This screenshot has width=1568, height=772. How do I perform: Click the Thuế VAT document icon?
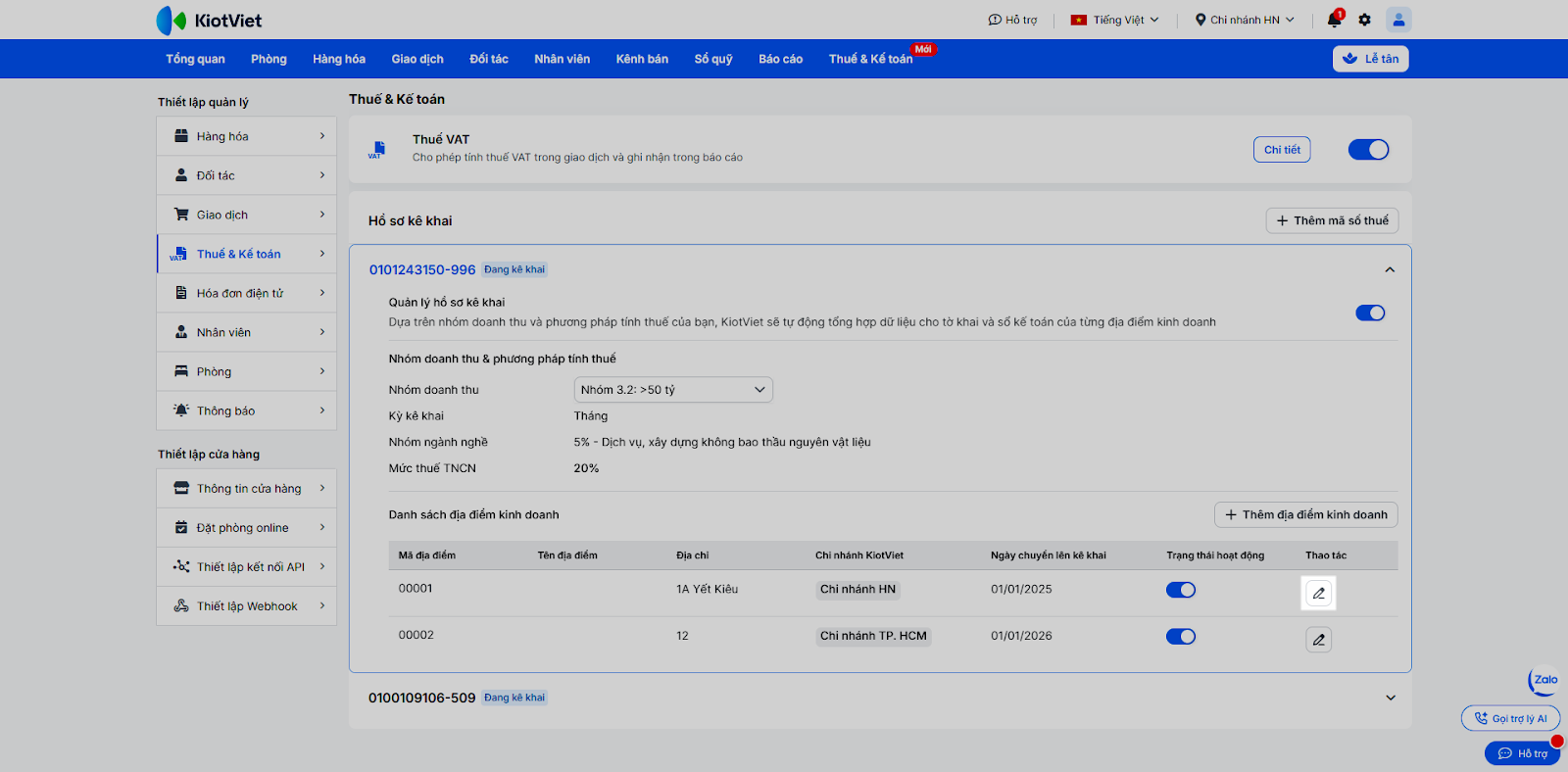point(378,149)
